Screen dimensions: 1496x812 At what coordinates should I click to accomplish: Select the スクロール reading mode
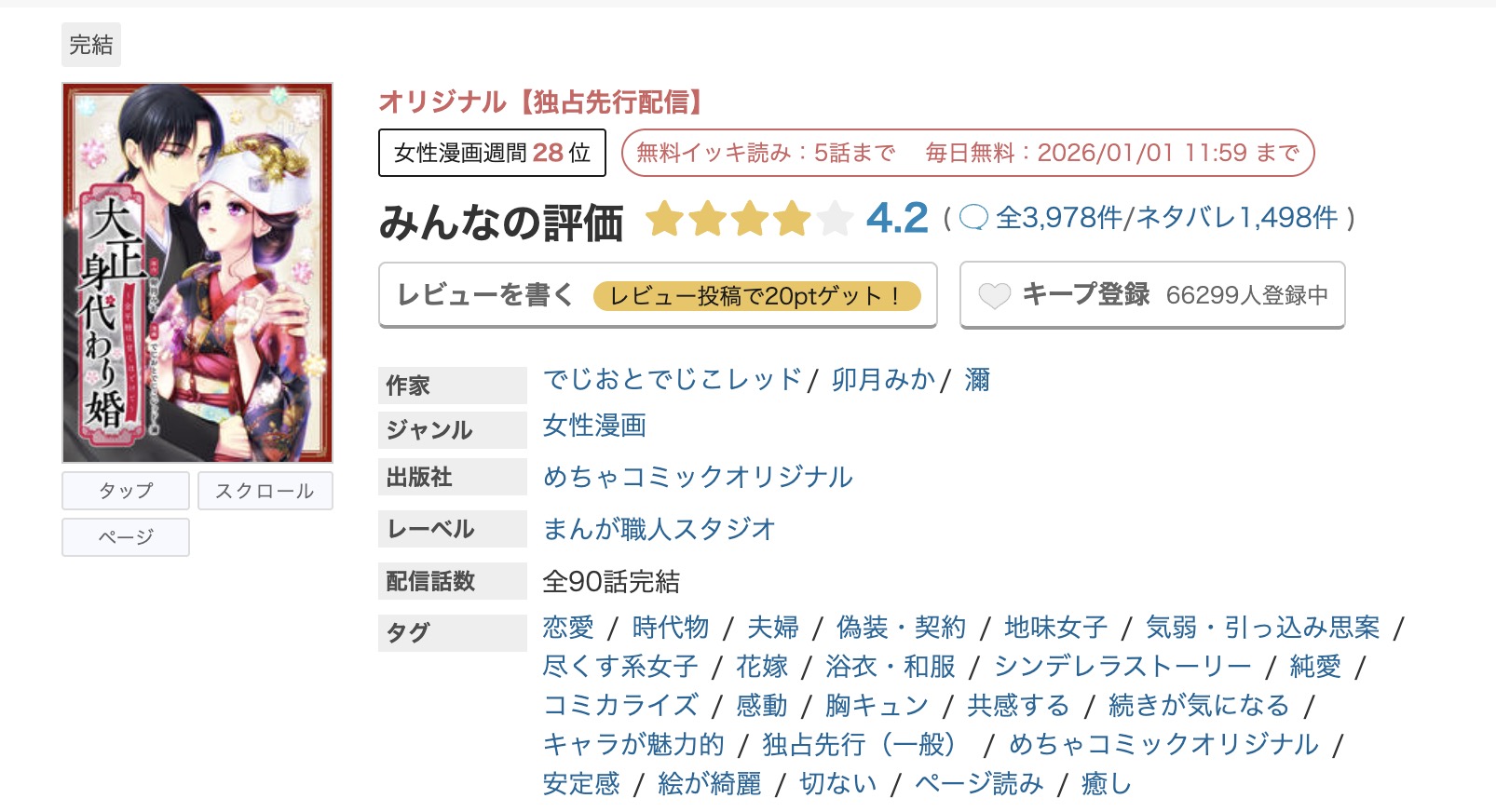click(x=265, y=491)
